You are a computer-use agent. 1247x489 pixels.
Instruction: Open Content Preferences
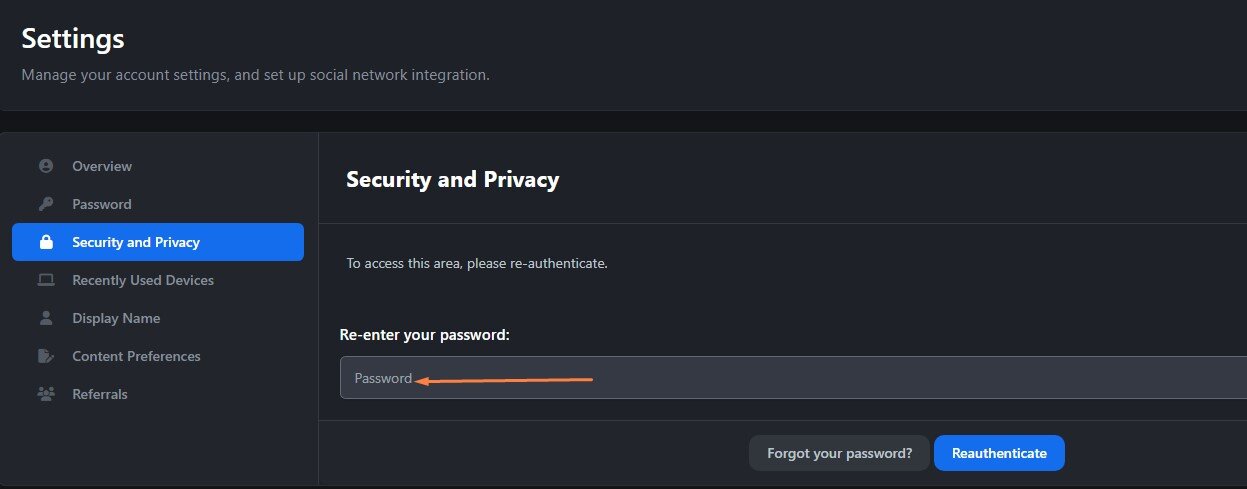coord(158,356)
